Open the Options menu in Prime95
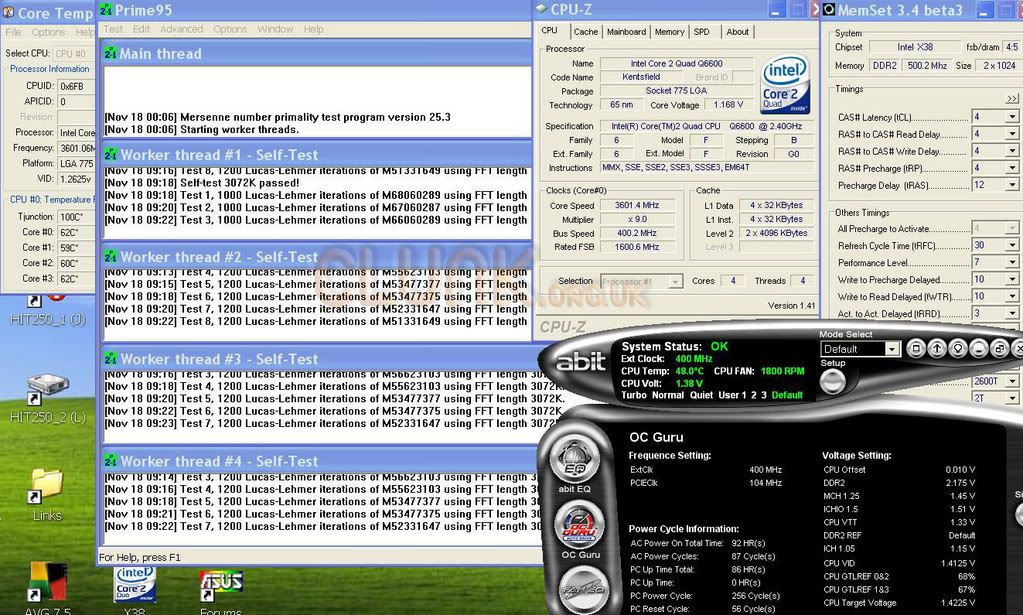1023x615 pixels. [x=230, y=29]
